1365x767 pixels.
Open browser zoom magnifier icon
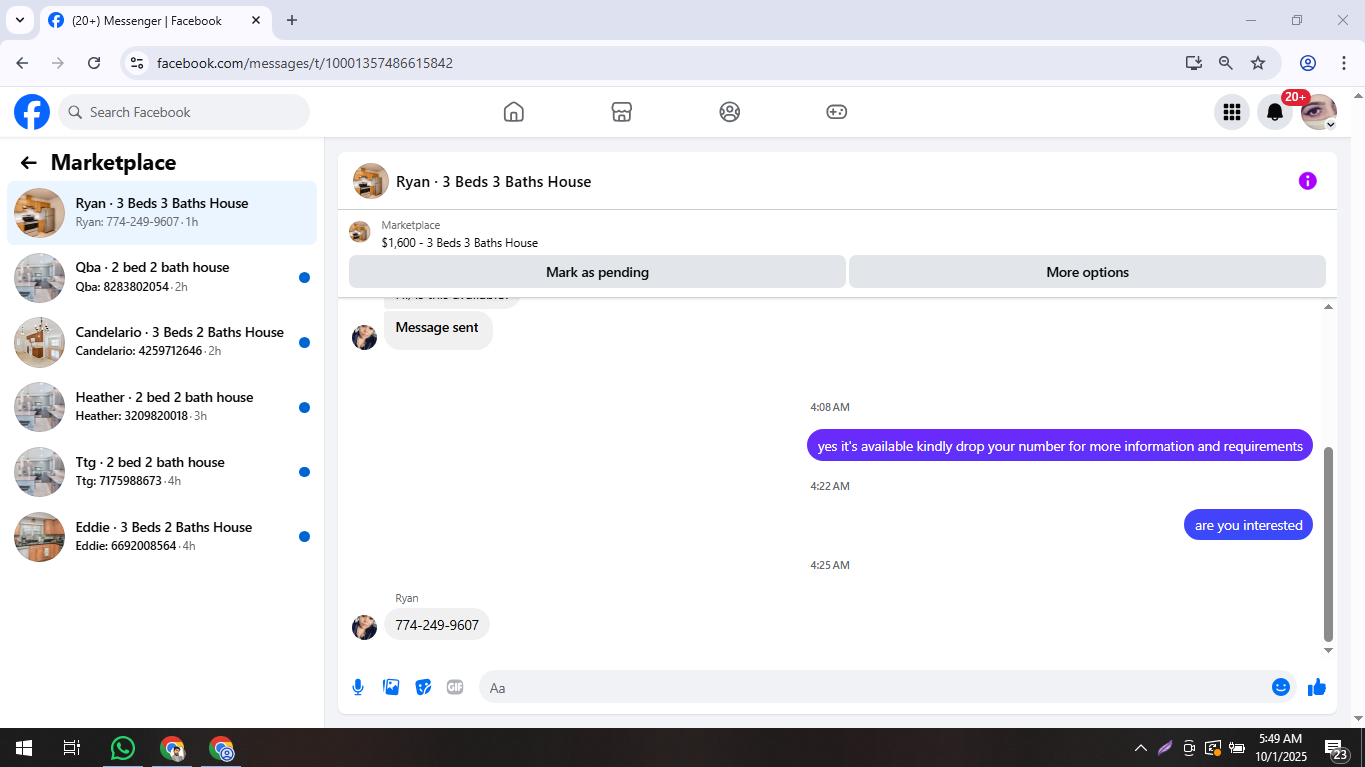pos(1226,63)
